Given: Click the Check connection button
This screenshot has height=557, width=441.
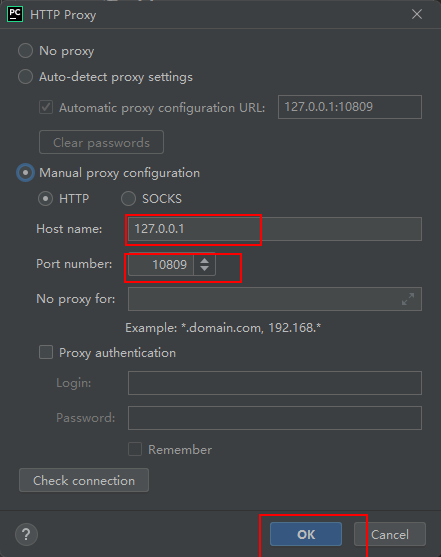Looking at the screenshot, I should (84, 480).
